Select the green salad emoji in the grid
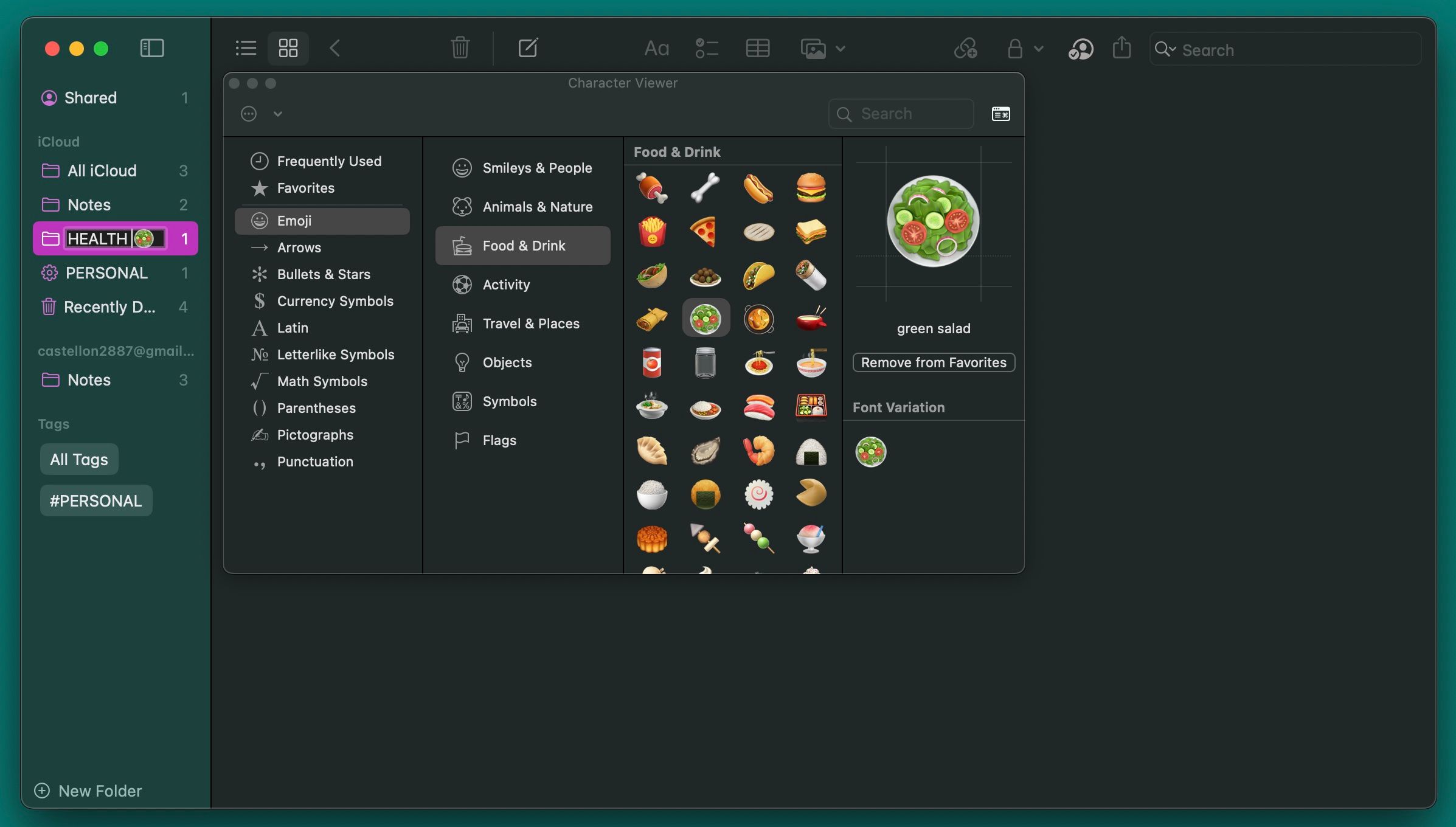Screen dimensions: 1456x827 coord(705,317)
